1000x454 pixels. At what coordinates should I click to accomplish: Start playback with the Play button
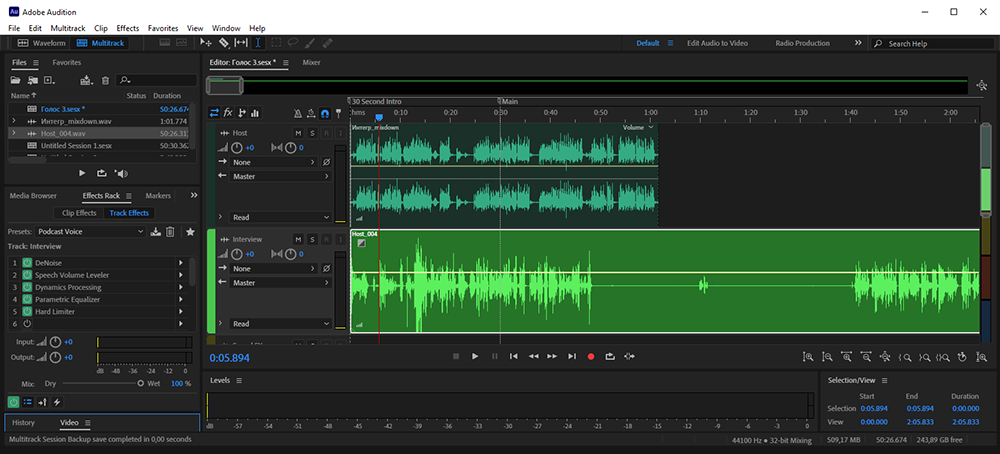click(x=475, y=356)
